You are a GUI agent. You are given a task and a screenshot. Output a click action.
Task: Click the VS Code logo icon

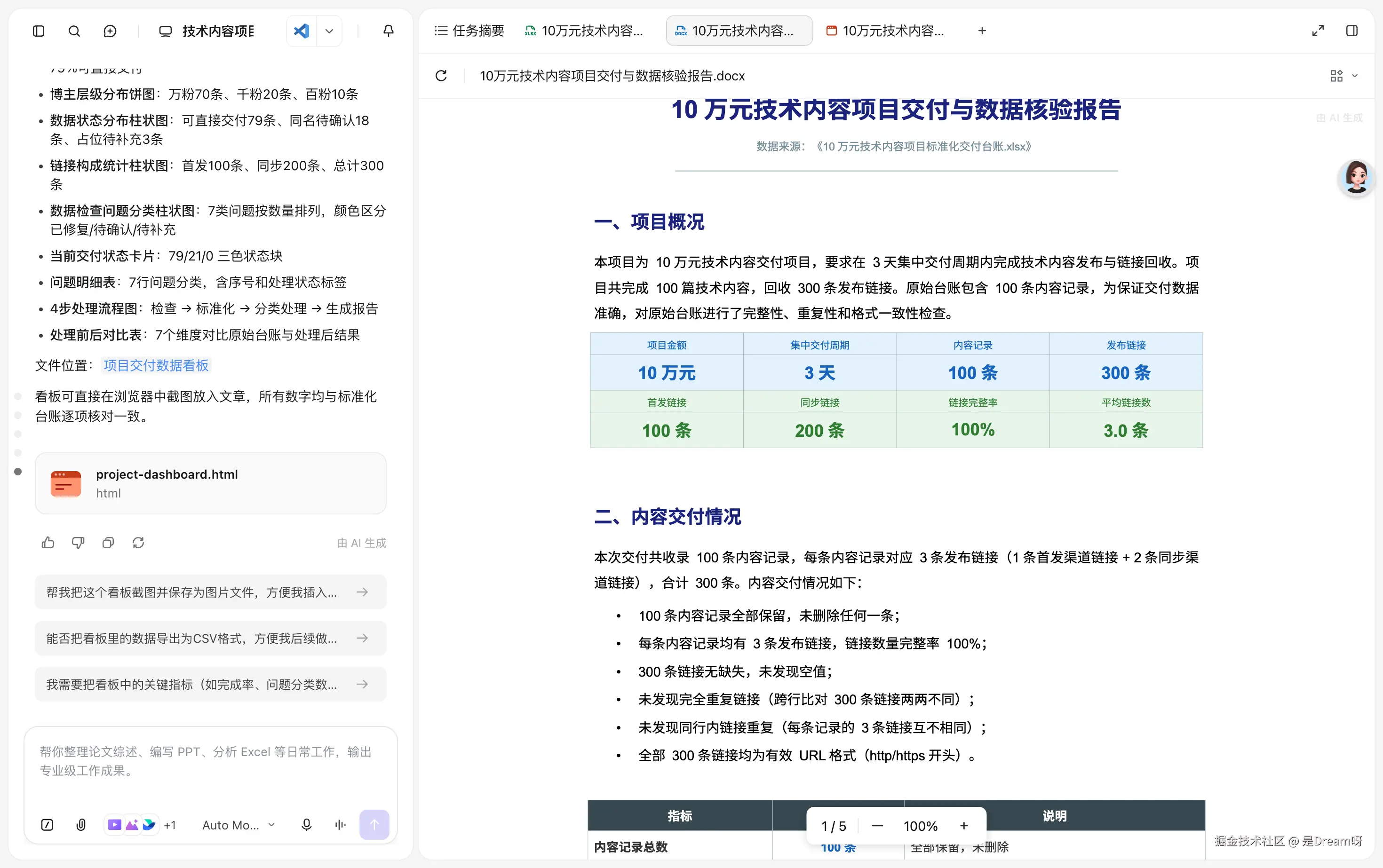coord(301,31)
